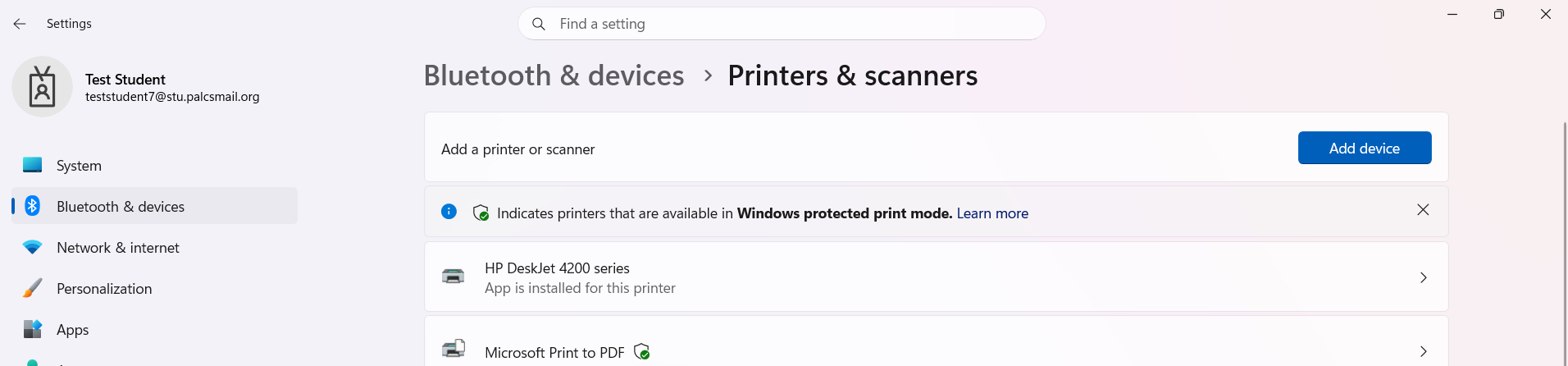Dismiss the protected print mode banner
This screenshot has height=366, width=1568.
point(1423,210)
